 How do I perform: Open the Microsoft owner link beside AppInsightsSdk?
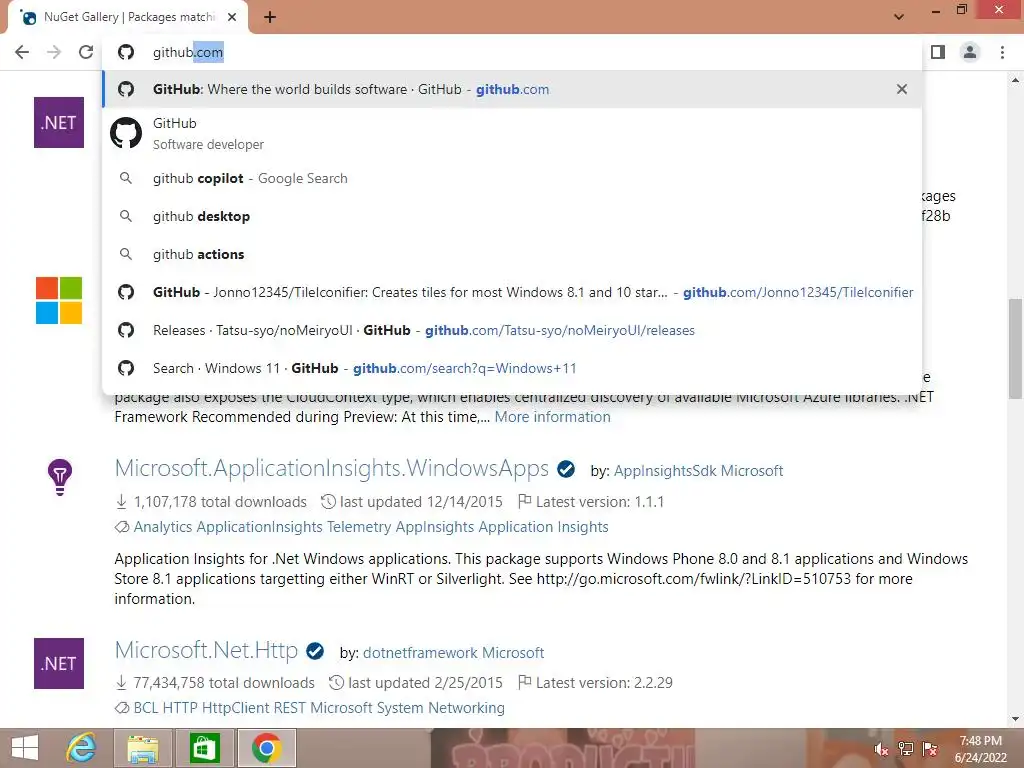coord(752,470)
